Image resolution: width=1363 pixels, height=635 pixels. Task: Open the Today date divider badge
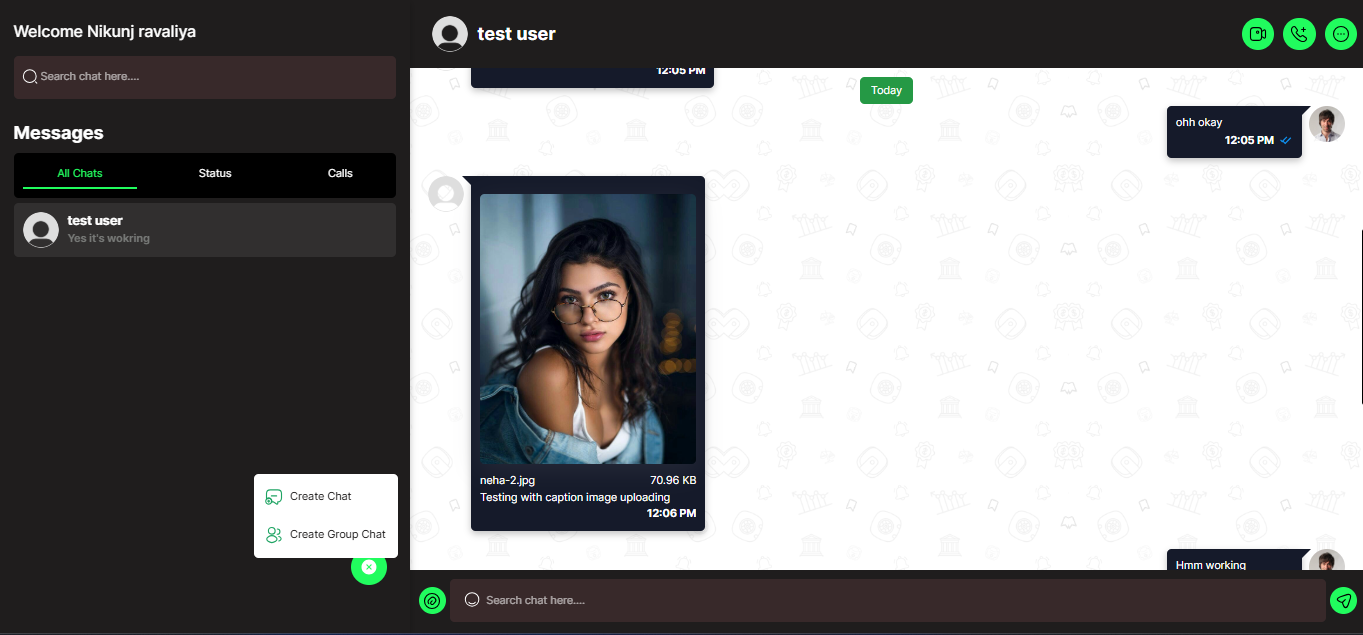click(886, 90)
